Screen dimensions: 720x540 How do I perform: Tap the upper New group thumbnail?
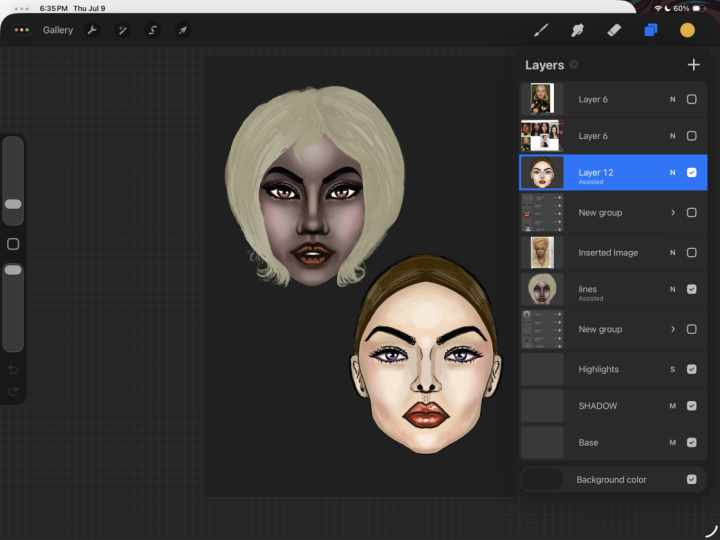pyautogui.click(x=542, y=213)
